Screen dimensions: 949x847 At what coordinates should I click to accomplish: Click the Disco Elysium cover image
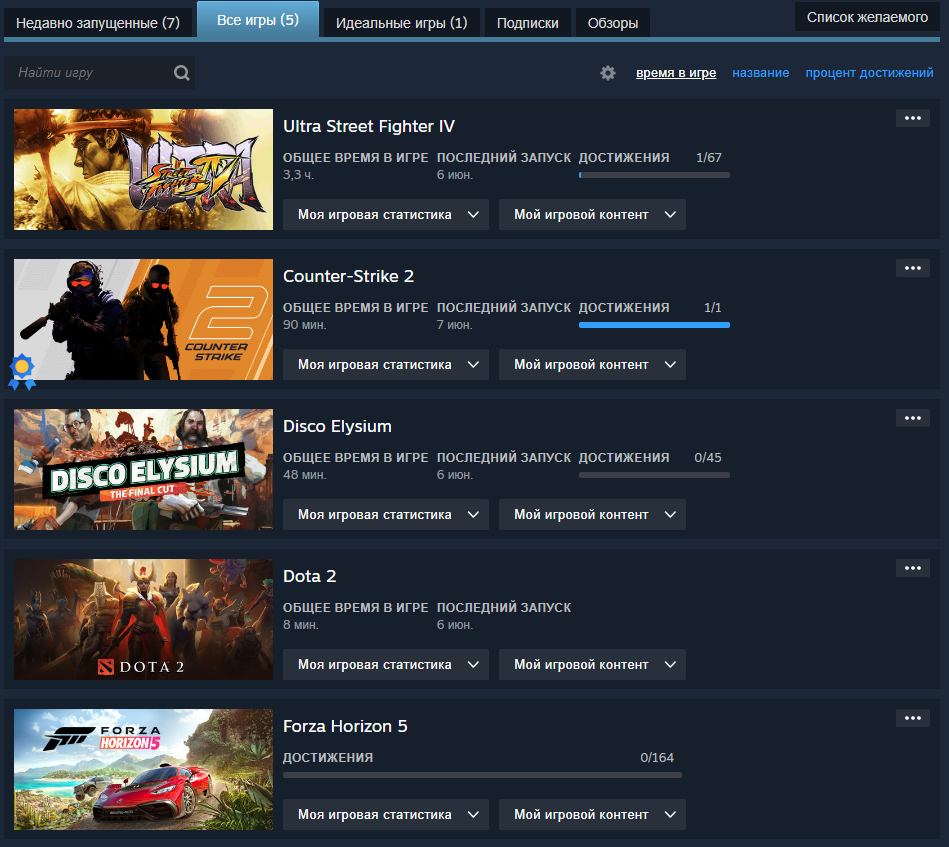click(143, 470)
